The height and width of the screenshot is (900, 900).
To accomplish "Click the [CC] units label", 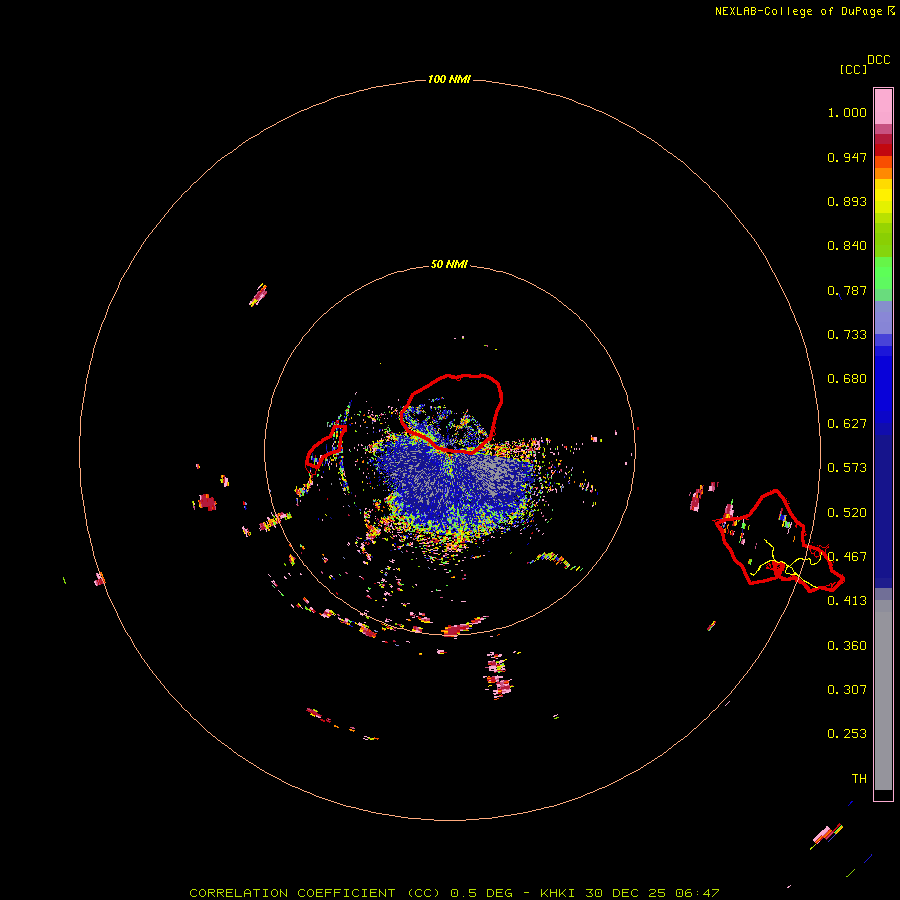I will pos(853,69).
